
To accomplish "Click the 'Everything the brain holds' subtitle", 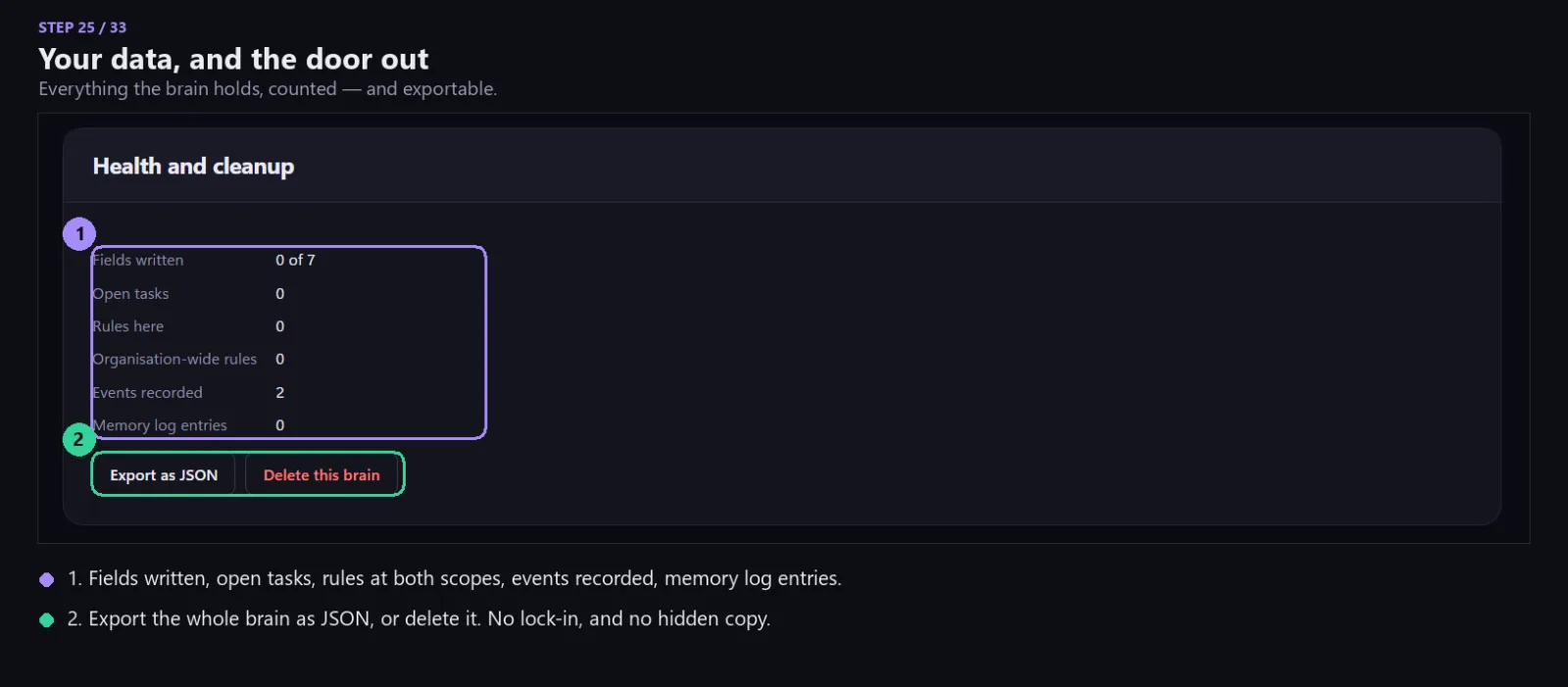I will pos(268,89).
